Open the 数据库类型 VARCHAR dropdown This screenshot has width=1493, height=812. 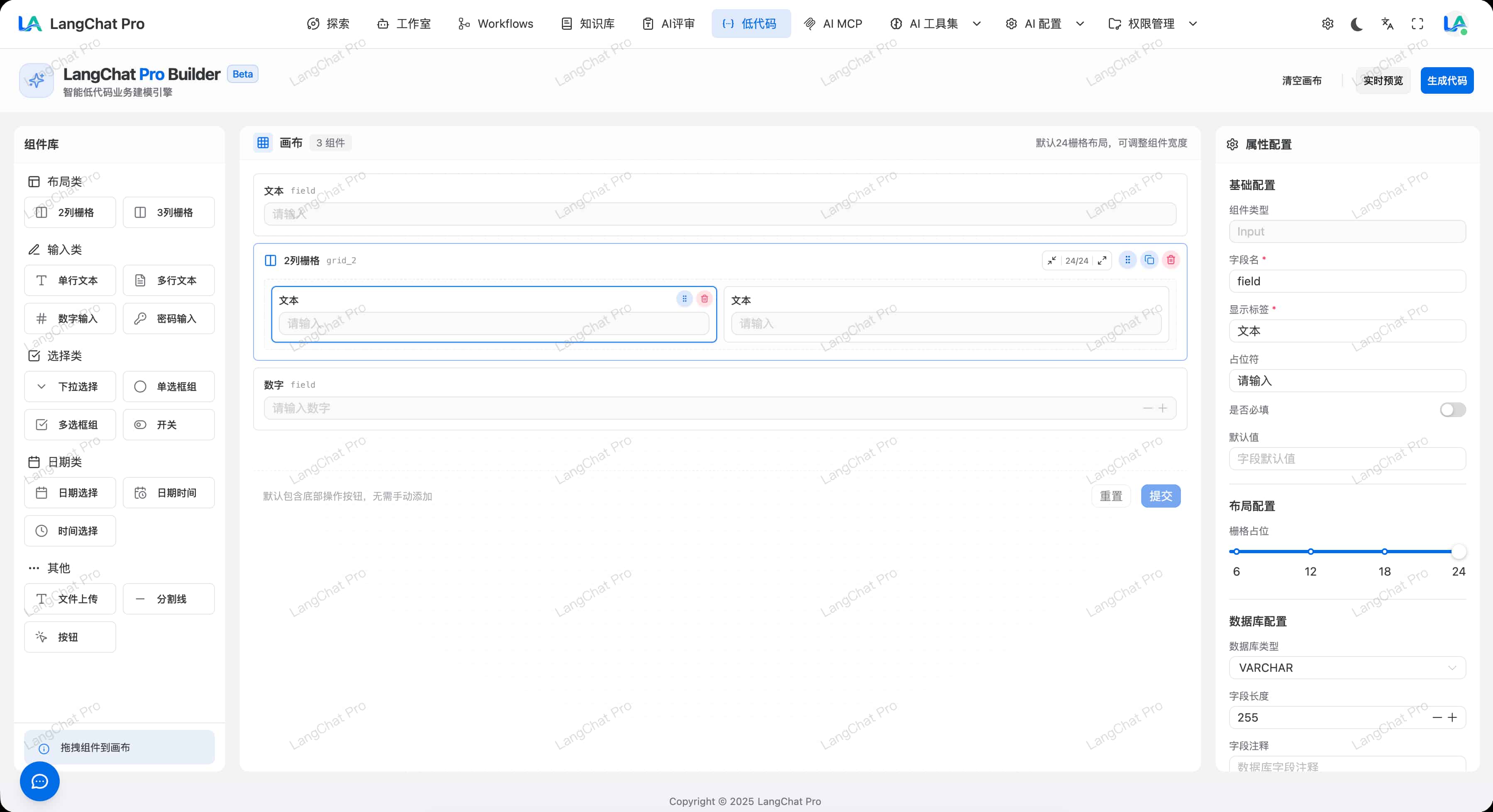click(x=1347, y=668)
